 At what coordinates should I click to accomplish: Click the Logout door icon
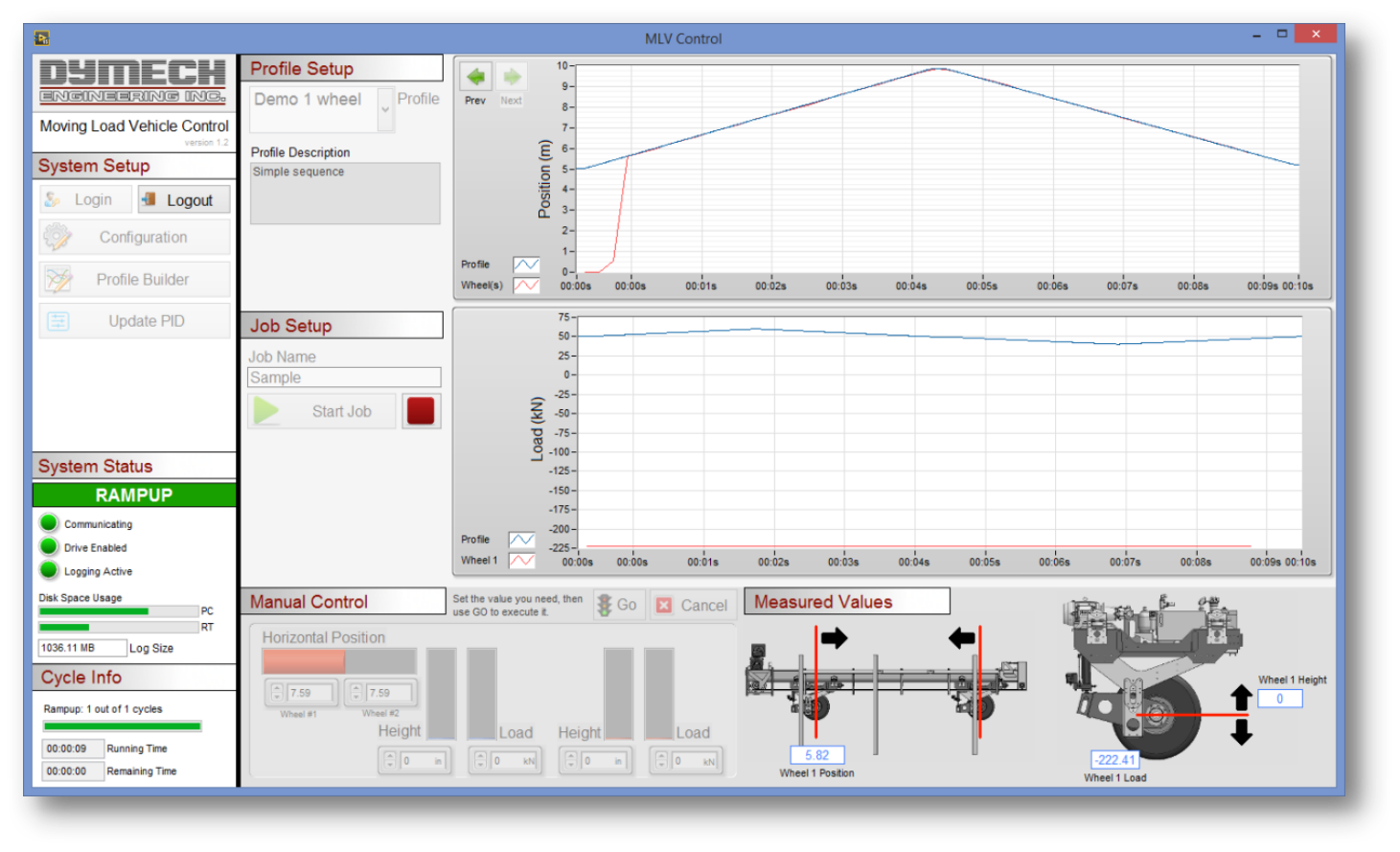tap(151, 198)
